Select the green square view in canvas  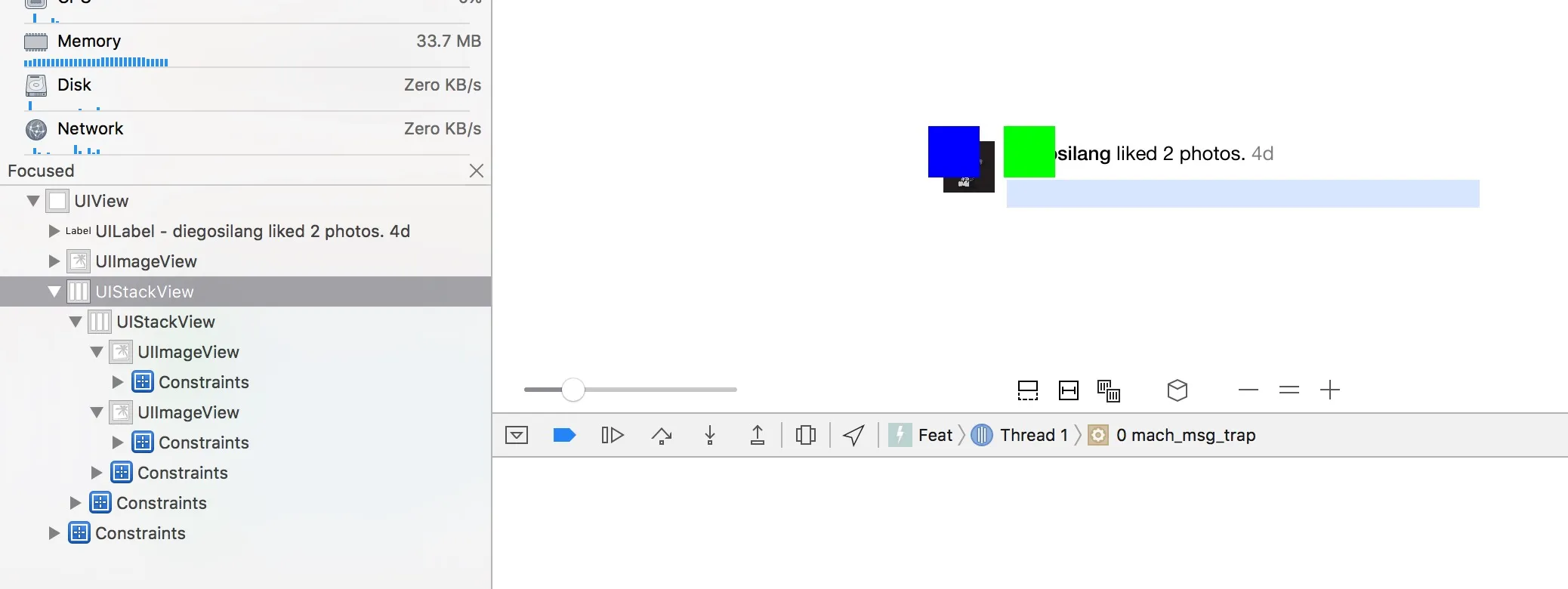pos(1029,152)
